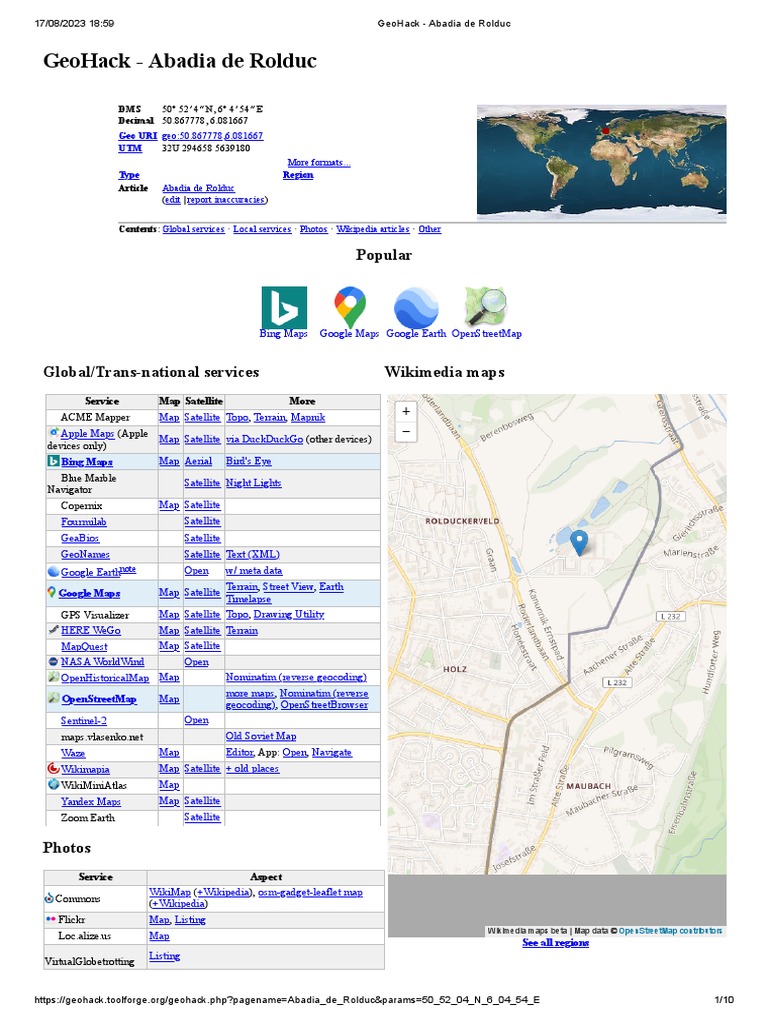Open ACME Mapper Mapnik link
This screenshot has width=768, height=1024.
pyautogui.click(x=308, y=417)
